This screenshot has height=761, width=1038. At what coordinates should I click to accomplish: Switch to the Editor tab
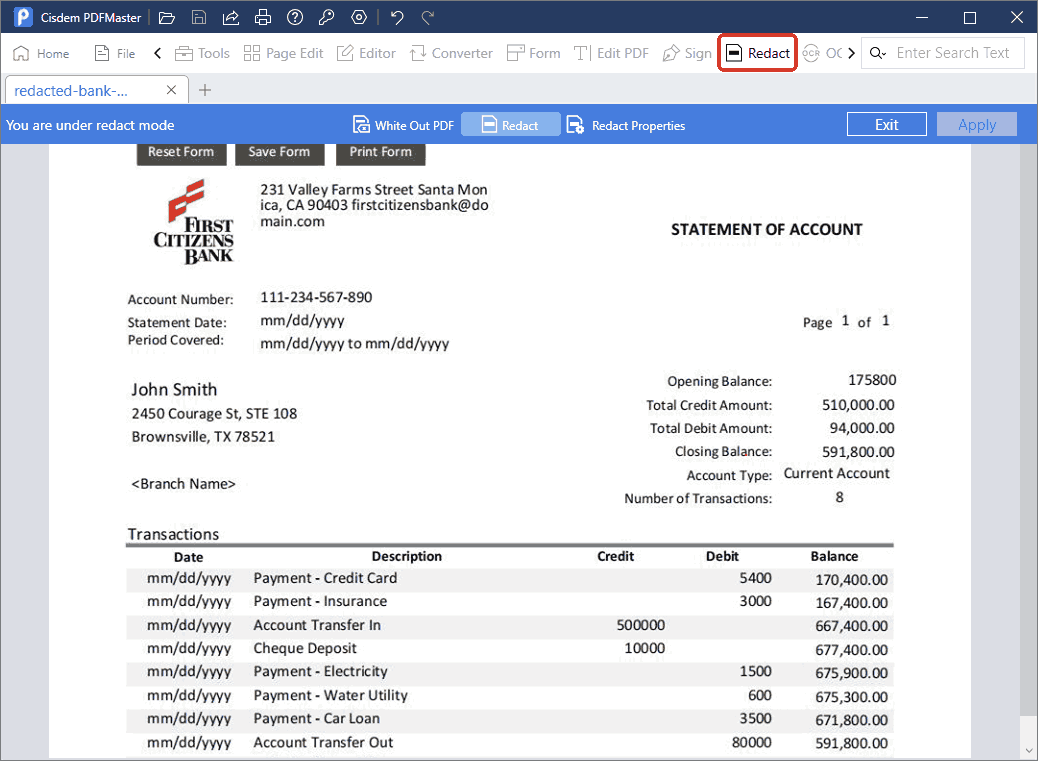tap(366, 54)
